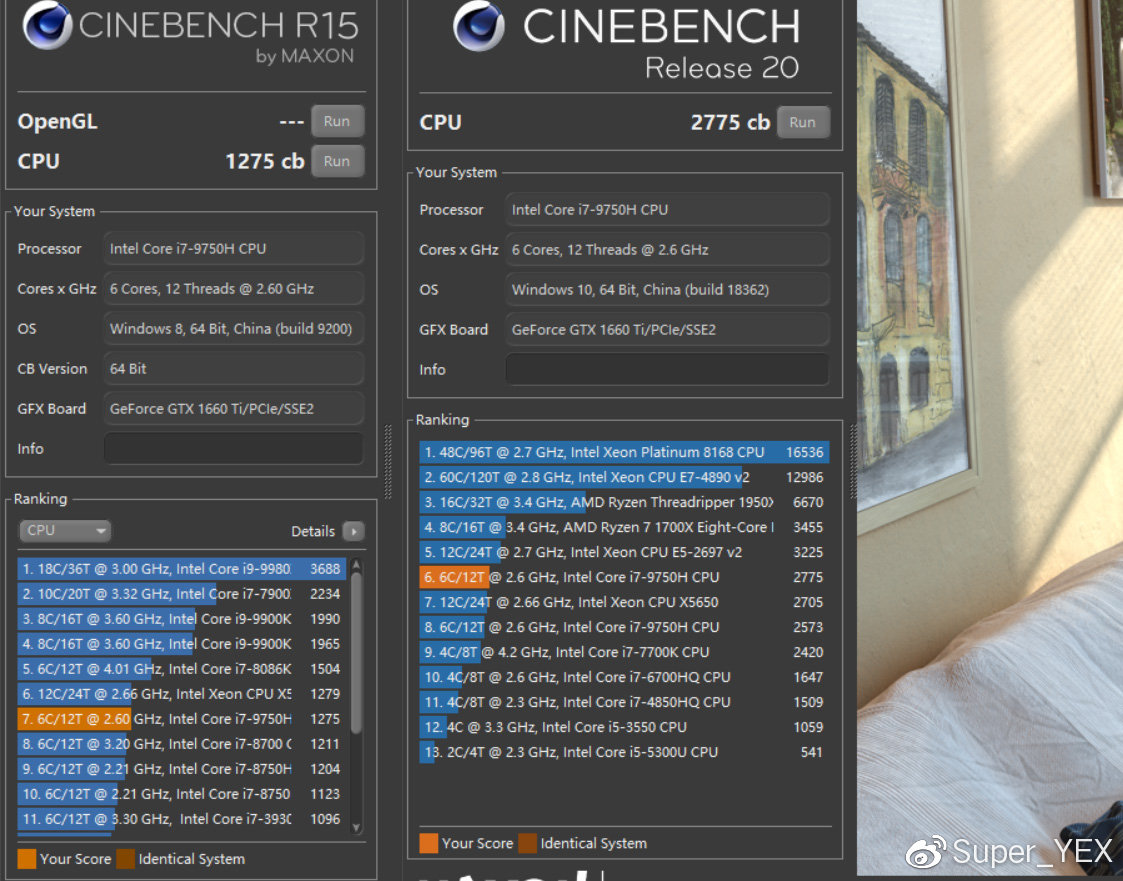Click R20 OS field Windows 10 build 18362
Viewport: 1123px width, 881px height.
point(667,290)
